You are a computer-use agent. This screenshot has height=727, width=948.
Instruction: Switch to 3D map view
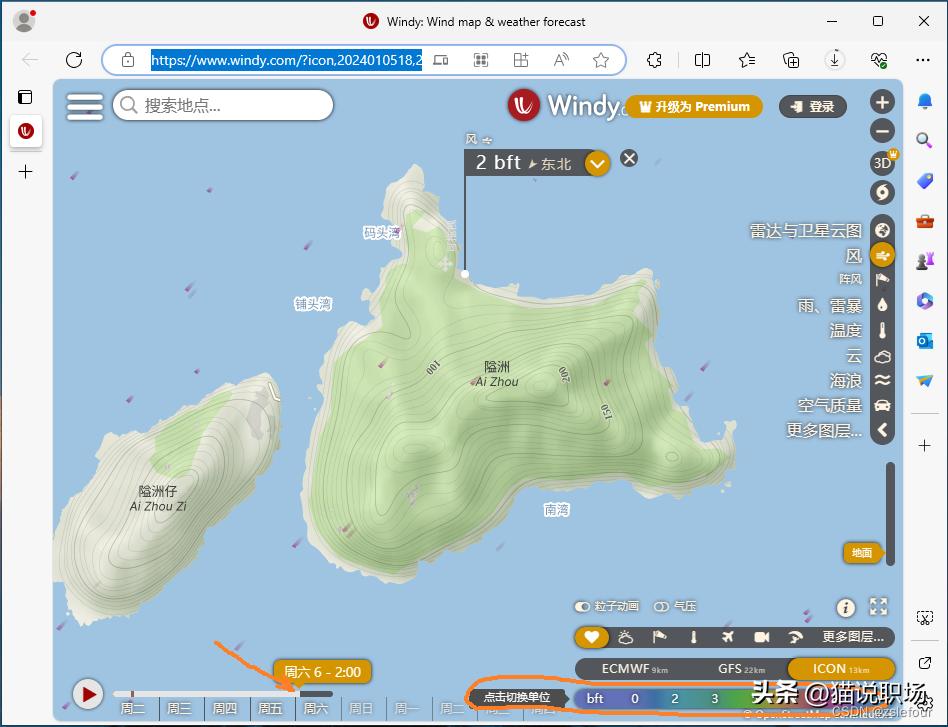[882, 162]
